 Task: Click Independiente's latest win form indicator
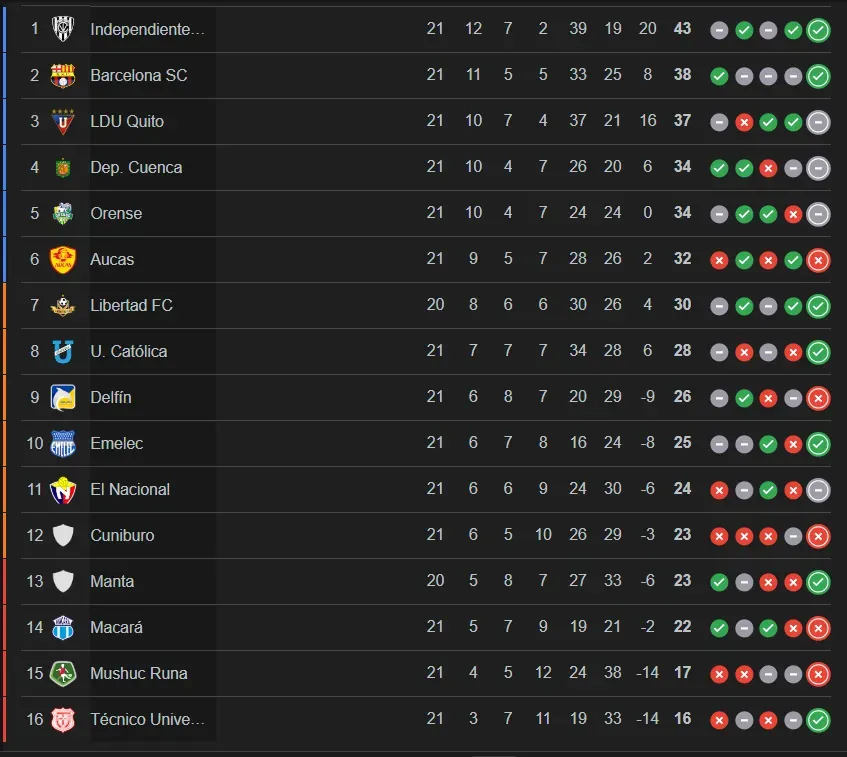[x=818, y=30]
